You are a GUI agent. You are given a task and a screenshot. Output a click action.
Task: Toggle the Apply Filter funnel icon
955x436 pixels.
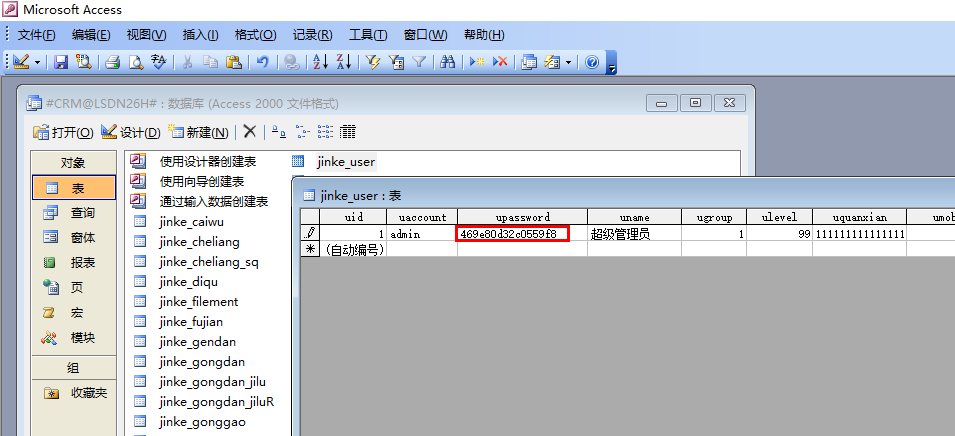click(419, 62)
